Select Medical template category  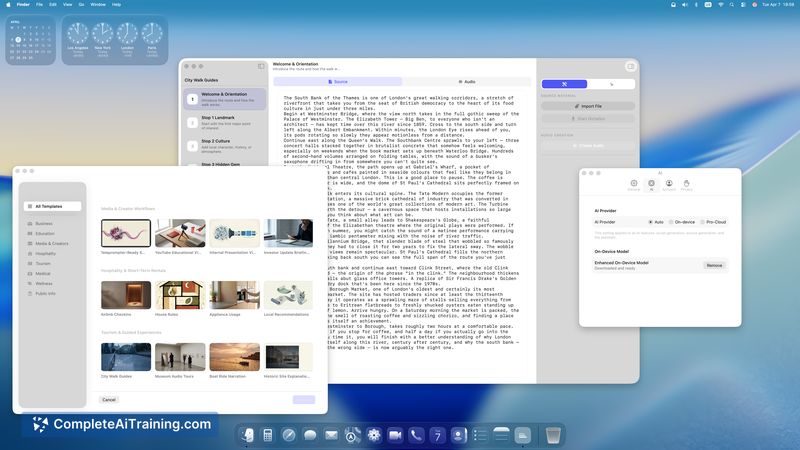43,273
